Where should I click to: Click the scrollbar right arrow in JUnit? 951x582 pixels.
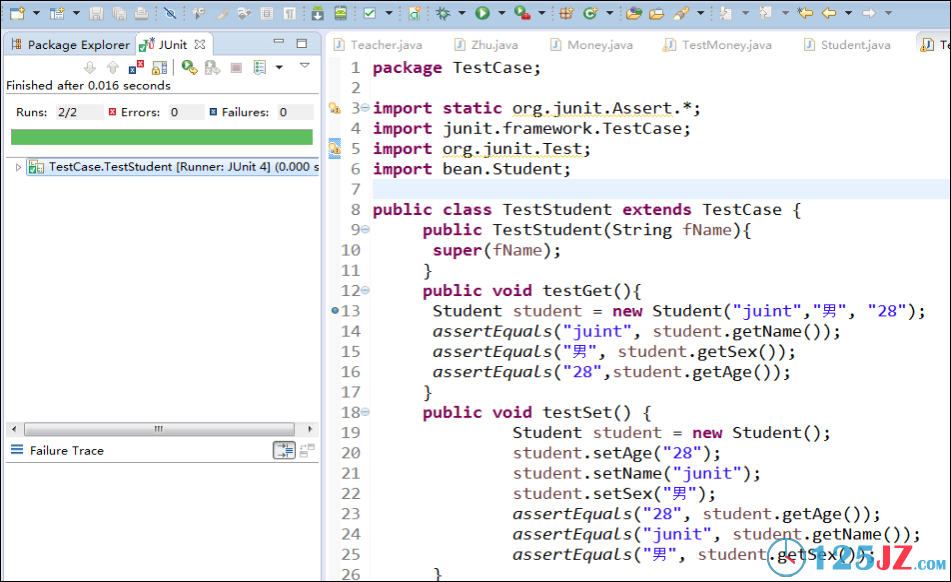(310, 429)
